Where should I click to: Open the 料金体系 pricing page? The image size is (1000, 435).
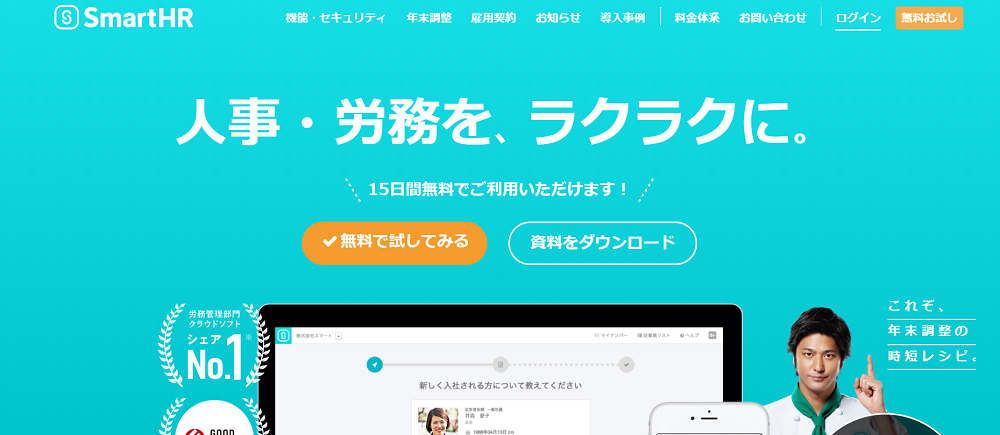[x=697, y=18]
